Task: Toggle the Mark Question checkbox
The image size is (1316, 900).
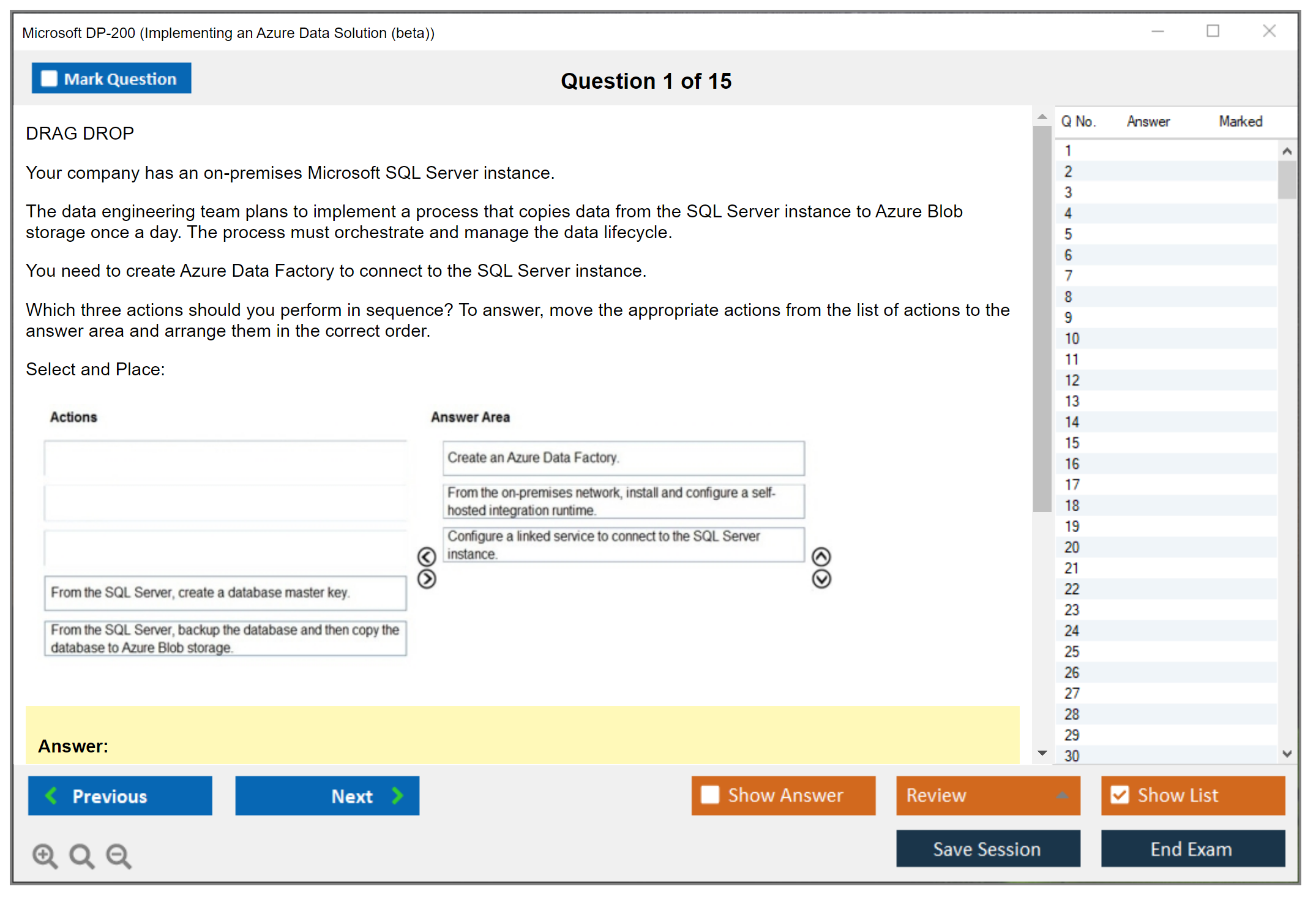Action: pyautogui.click(x=49, y=79)
